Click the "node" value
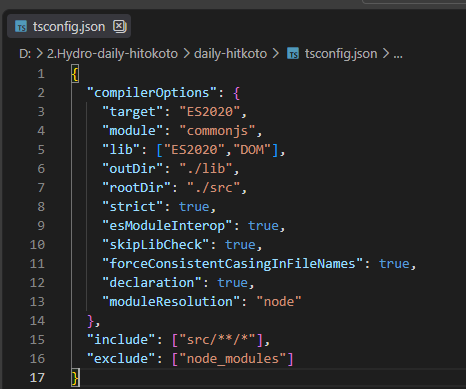Image resolution: width=466 pixels, height=389 pixels. pyautogui.click(x=279, y=302)
